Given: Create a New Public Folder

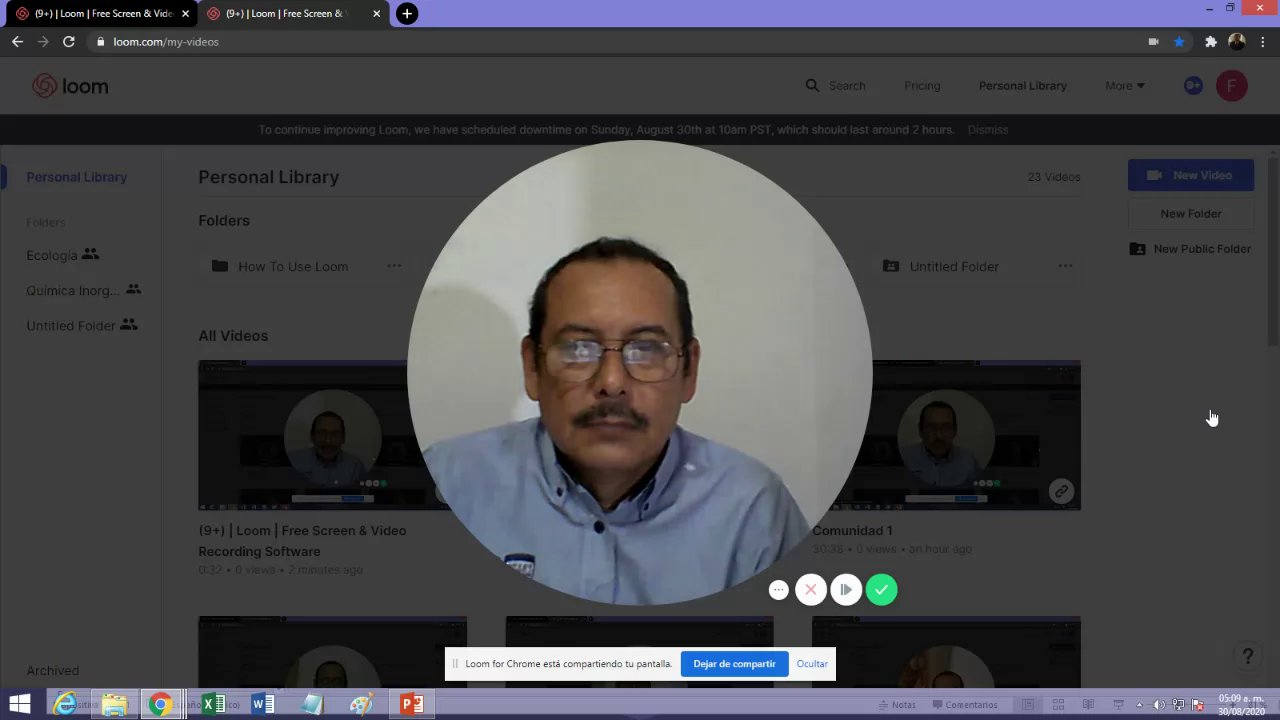Looking at the screenshot, I should (1191, 249).
